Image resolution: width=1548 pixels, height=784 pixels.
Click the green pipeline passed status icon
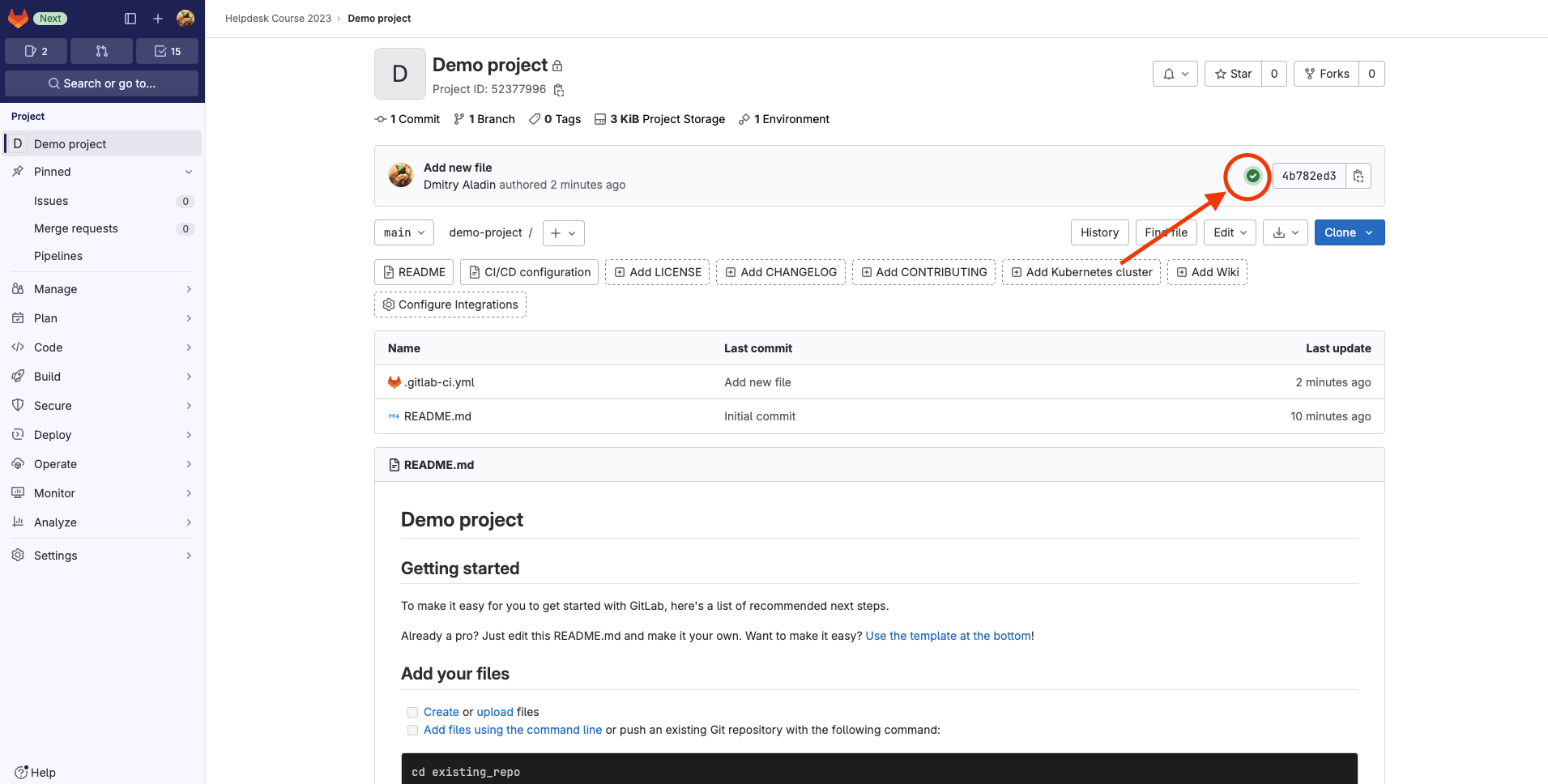(1252, 176)
